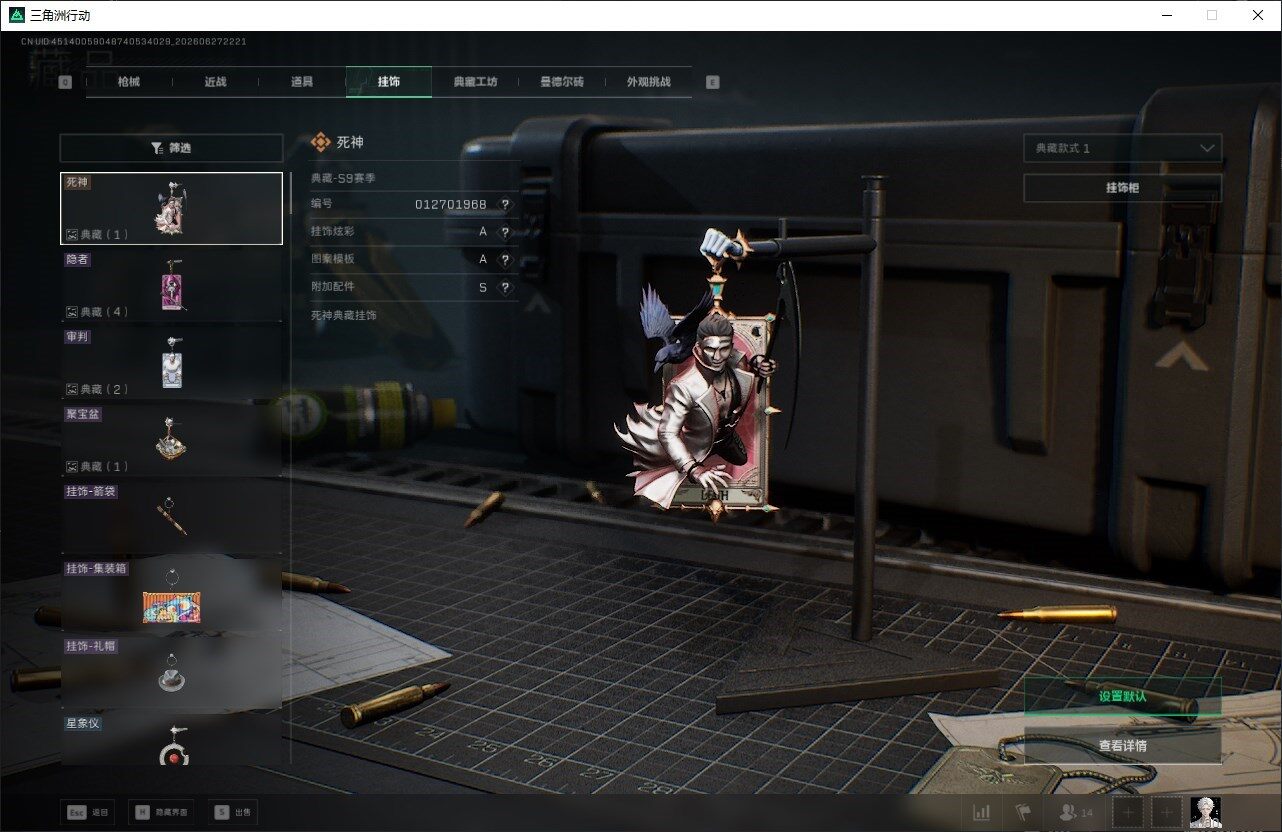Add a teammate using first plus slot

tap(1128, 812)
